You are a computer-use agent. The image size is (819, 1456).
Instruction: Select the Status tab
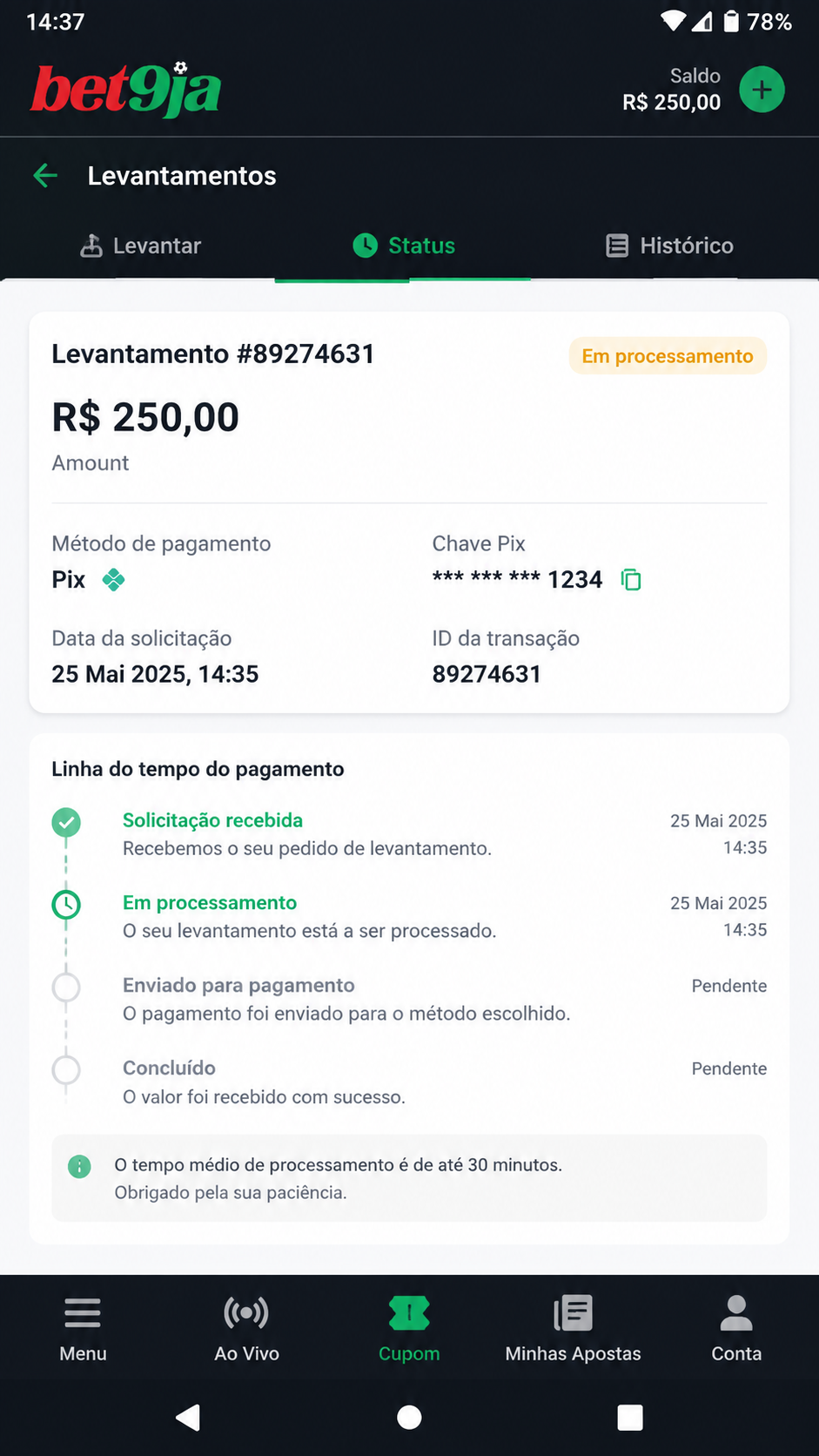point(404,246)
